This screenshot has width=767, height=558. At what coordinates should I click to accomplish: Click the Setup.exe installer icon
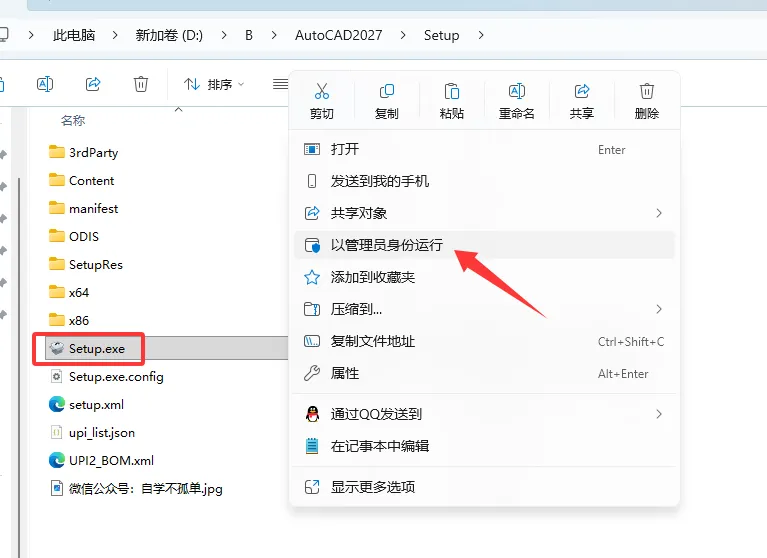(x=57, y=348)
